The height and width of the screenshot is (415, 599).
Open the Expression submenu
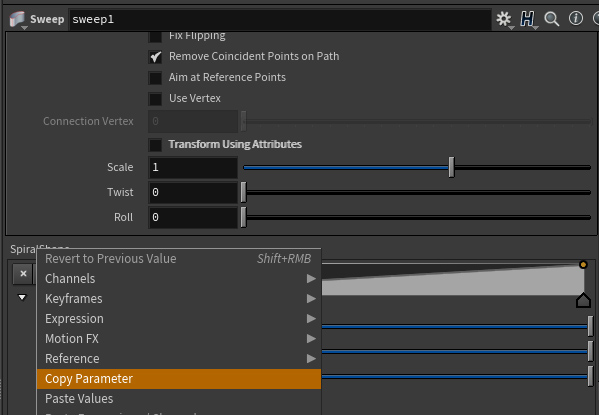point(179,319)
